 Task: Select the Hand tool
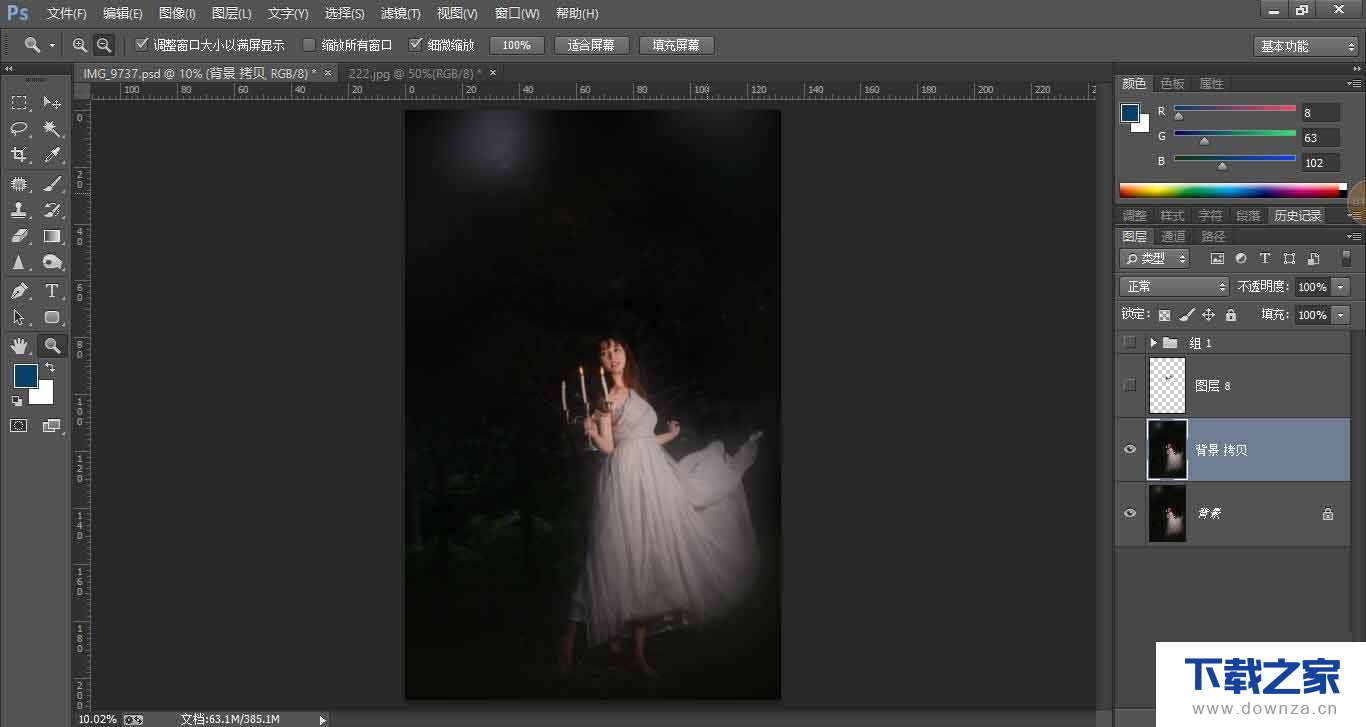point(19,346)
